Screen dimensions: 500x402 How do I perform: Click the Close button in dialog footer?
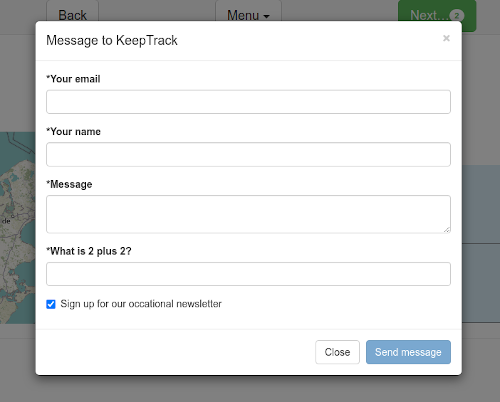click(x=337, y=352)
